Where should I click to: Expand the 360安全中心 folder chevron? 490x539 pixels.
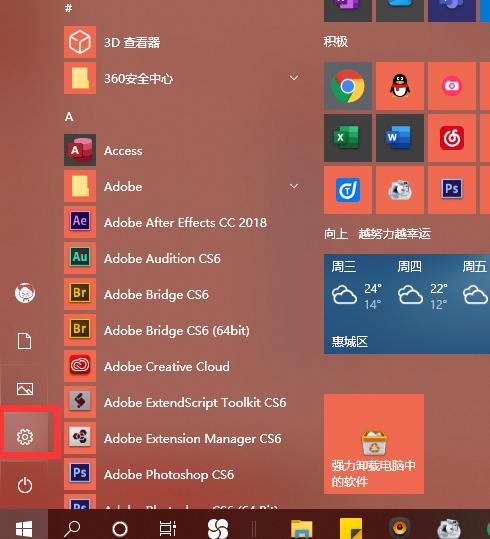[x=294, y=78]
